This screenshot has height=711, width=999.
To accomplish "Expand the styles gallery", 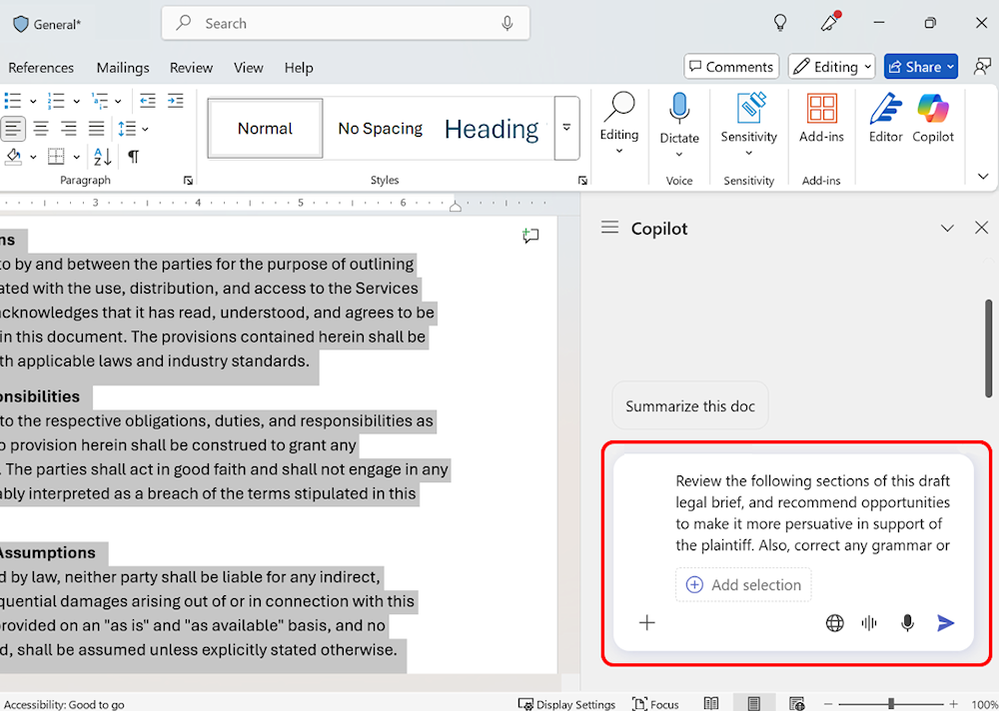I will pos(566,128).
